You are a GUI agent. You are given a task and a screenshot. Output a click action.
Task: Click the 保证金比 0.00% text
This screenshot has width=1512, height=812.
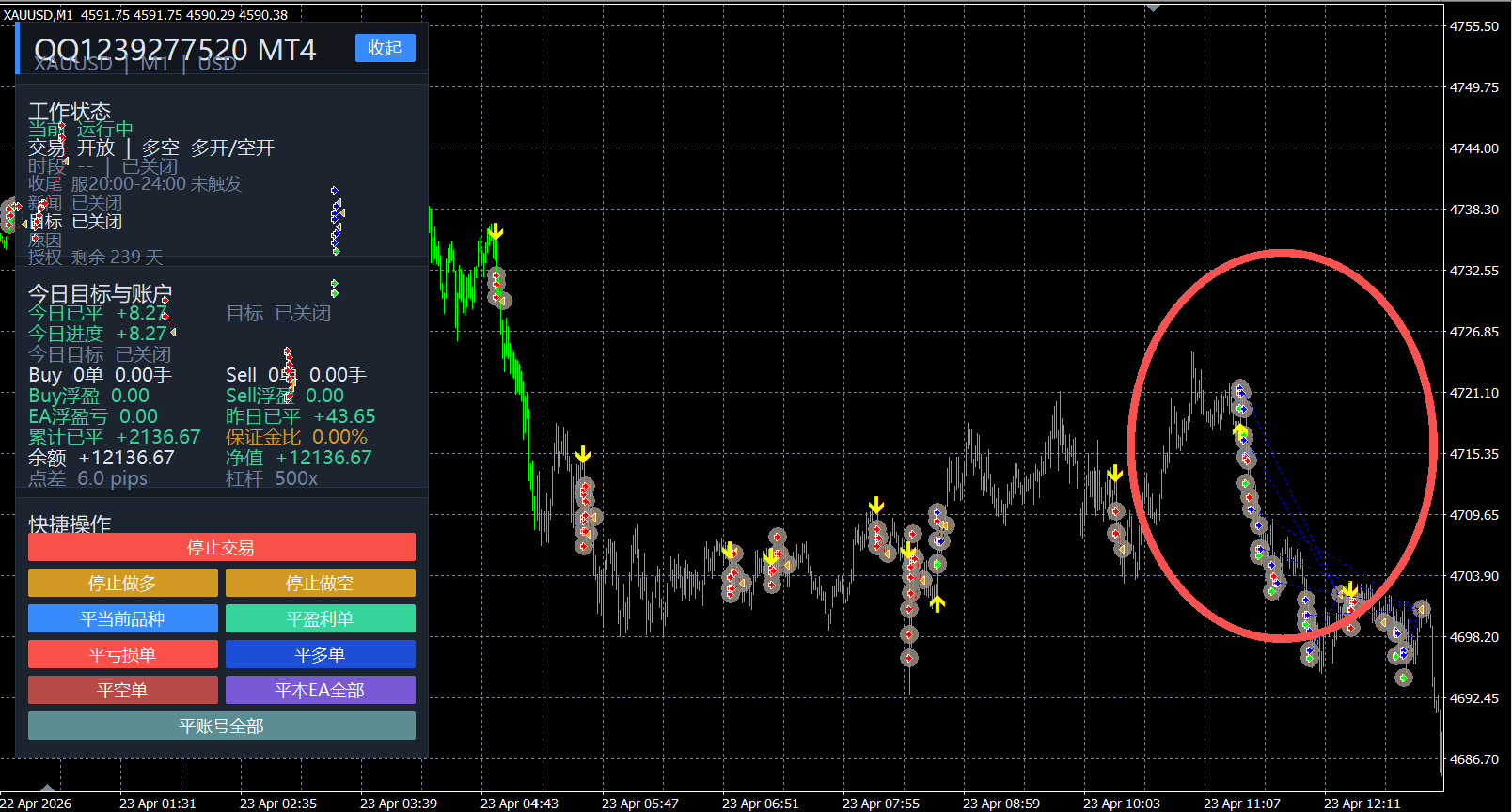click(x=297, y=437)
